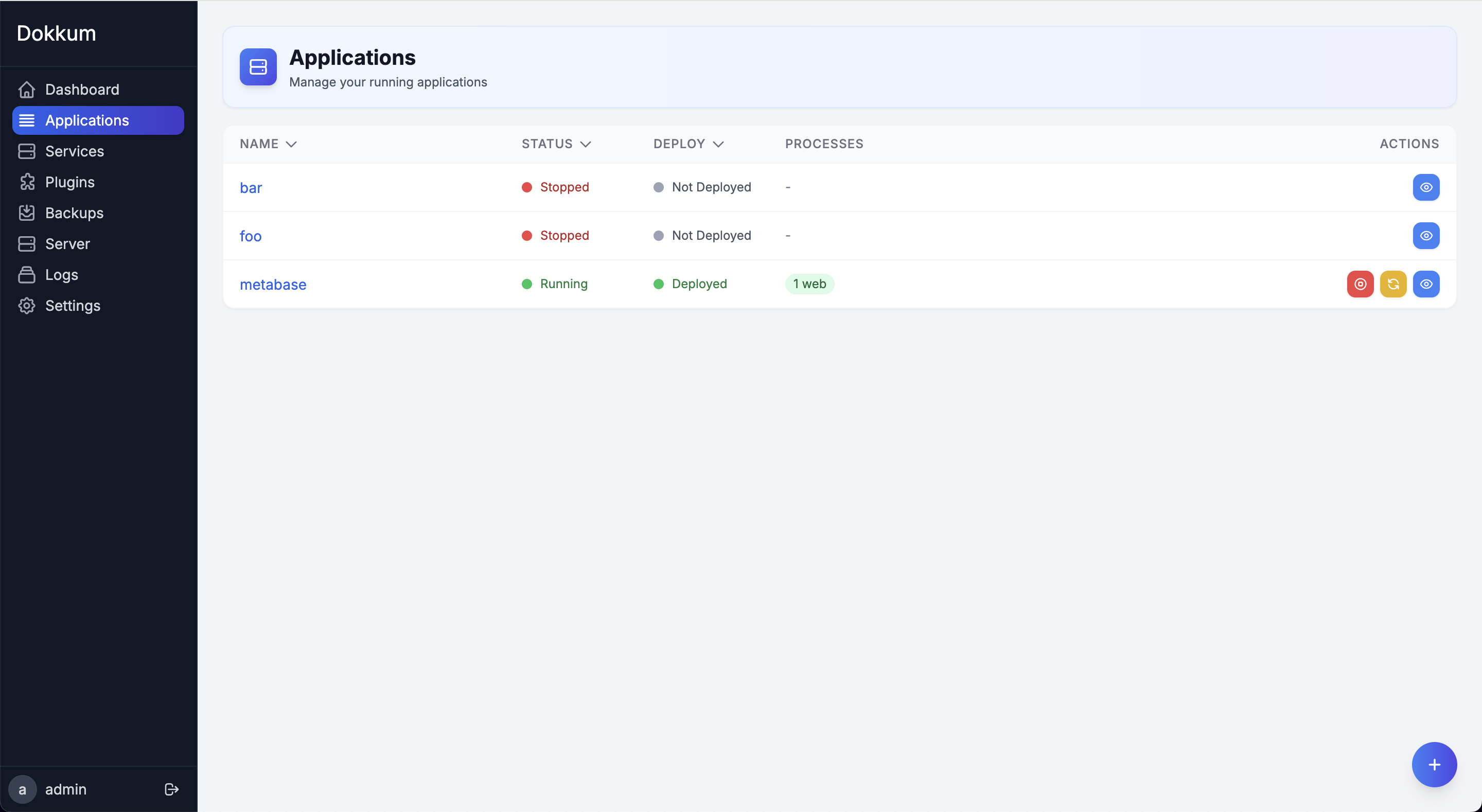Stop the metabase application

pos(1360,284)
